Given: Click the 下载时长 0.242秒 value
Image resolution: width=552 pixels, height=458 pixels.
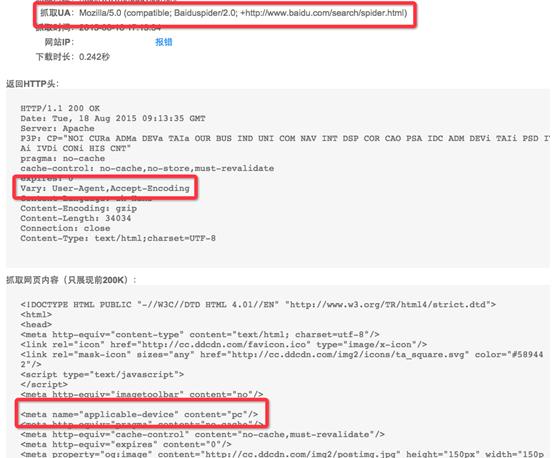Looking at the screenshot, I should [94, 57].
